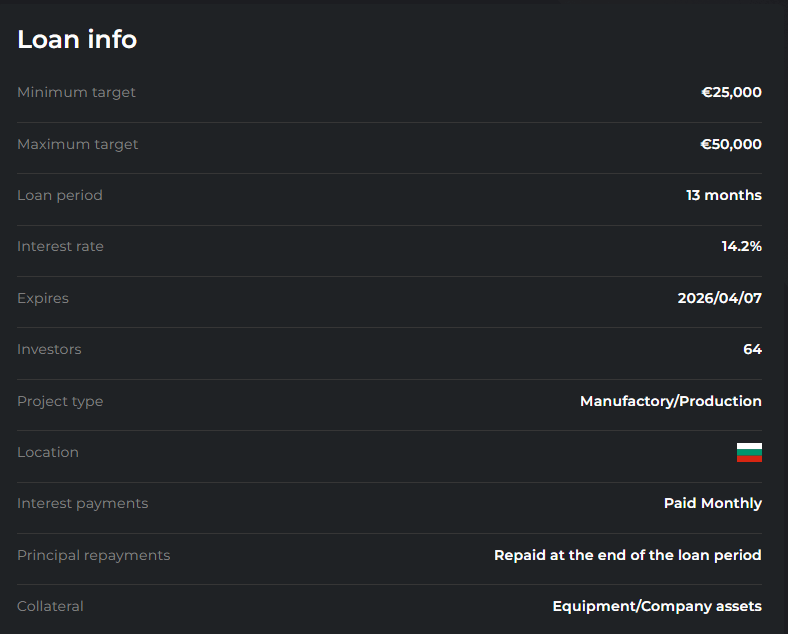Click the Principal repayments label
This screenshot has height=634, width=788.
[x=93, y=555]
